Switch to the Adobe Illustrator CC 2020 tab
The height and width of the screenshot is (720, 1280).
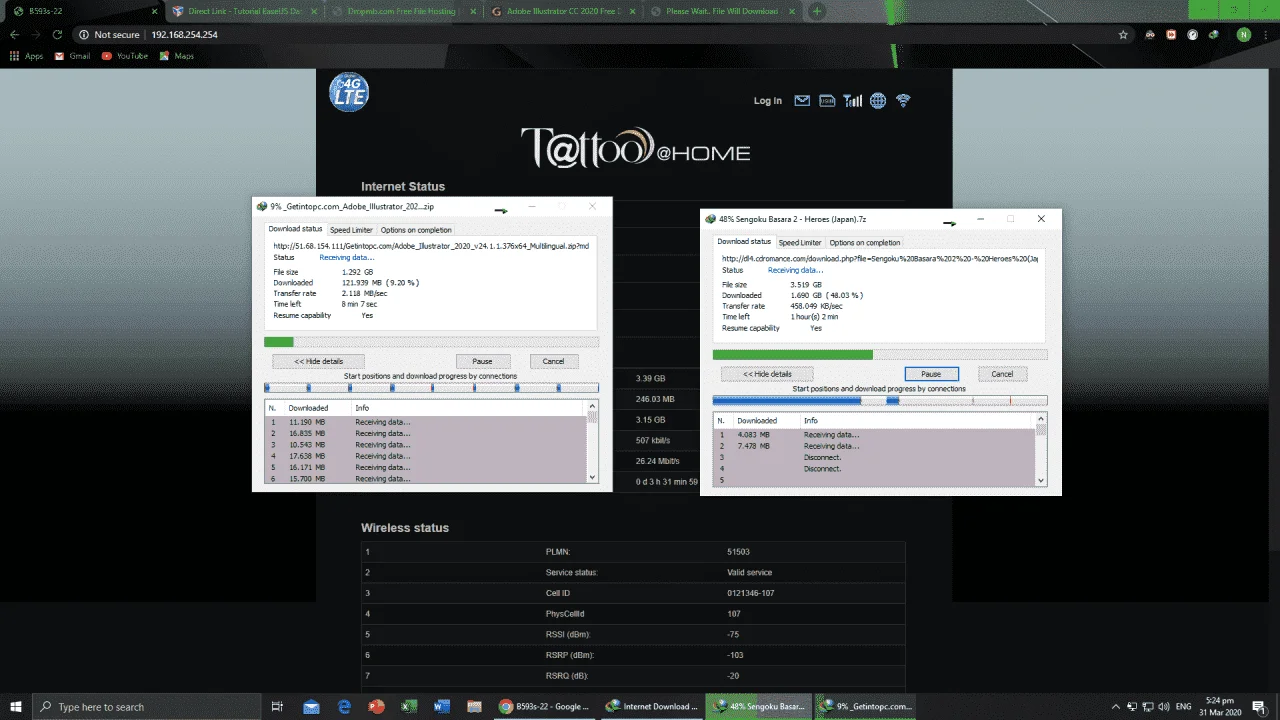(x=565, y=11)
